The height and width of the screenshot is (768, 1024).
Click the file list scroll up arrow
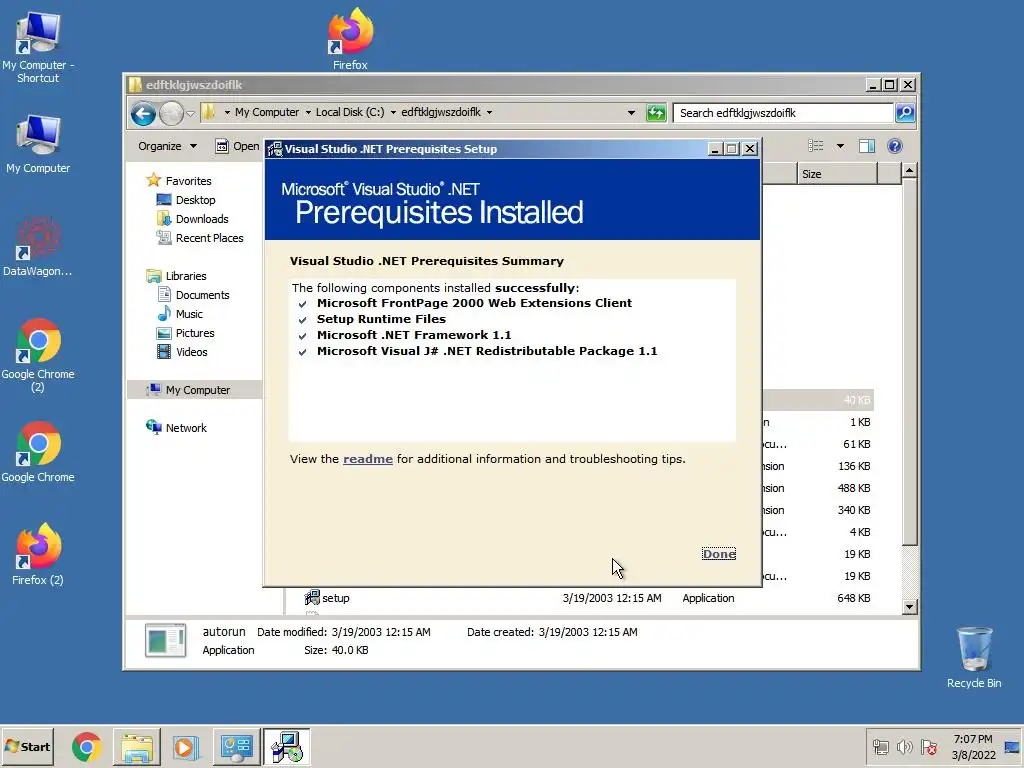click(909, 171)
